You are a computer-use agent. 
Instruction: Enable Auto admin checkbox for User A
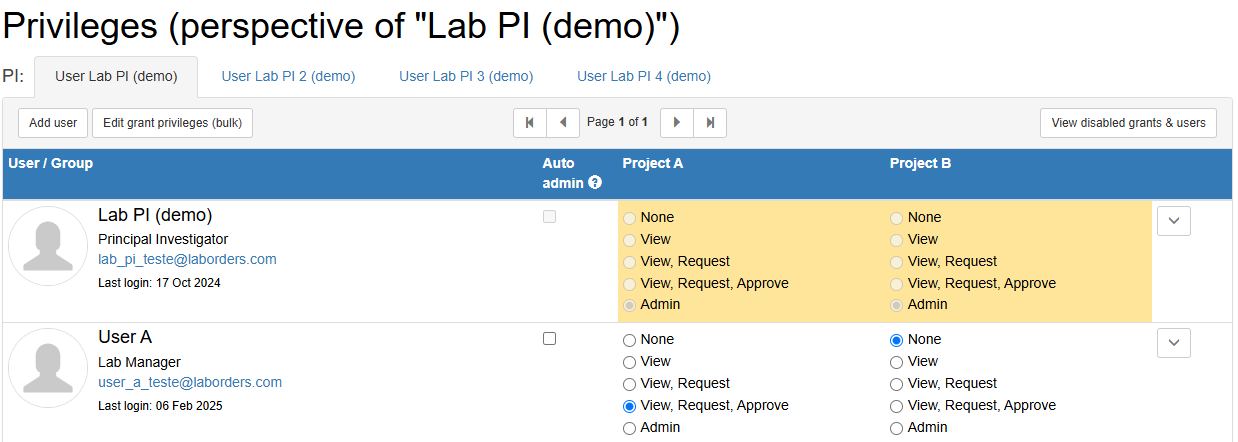pyautogui.click(x=549, y=339)
